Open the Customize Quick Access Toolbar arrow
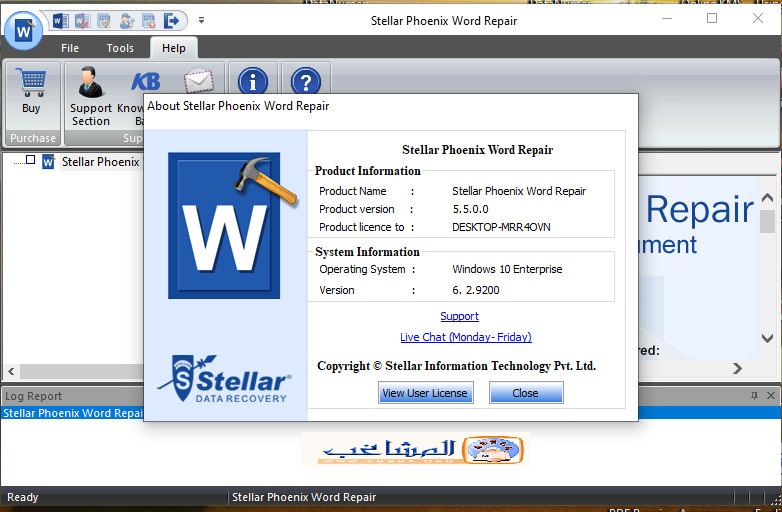782x512 pixels. (x=201, y=20)
